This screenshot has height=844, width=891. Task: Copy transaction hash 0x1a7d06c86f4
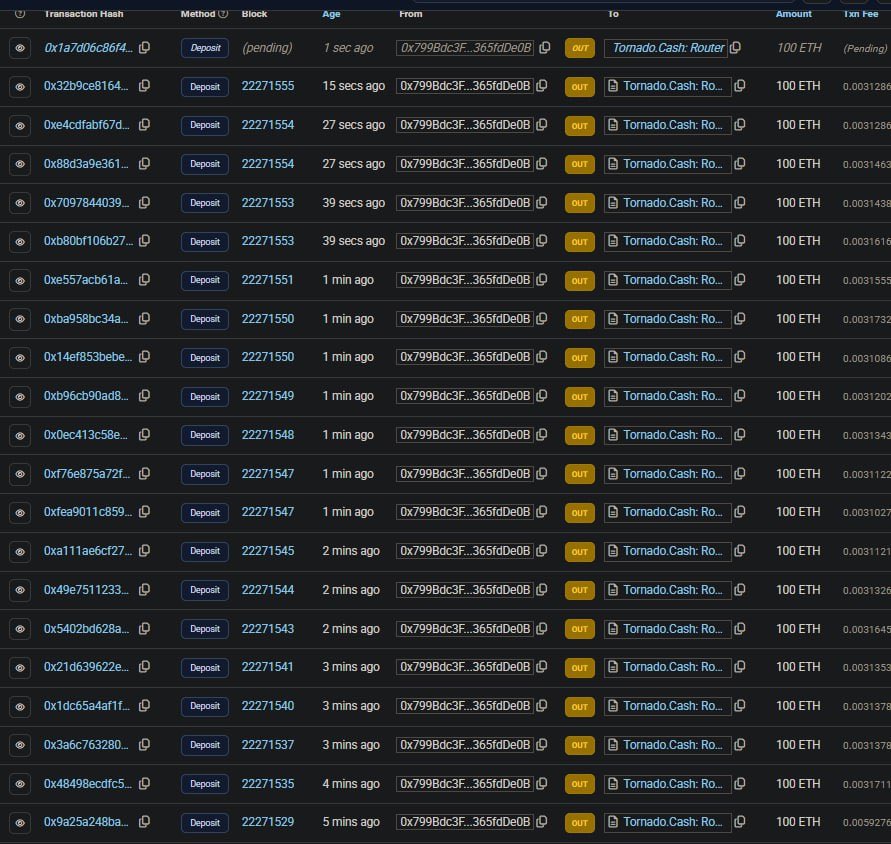[145, 48]
